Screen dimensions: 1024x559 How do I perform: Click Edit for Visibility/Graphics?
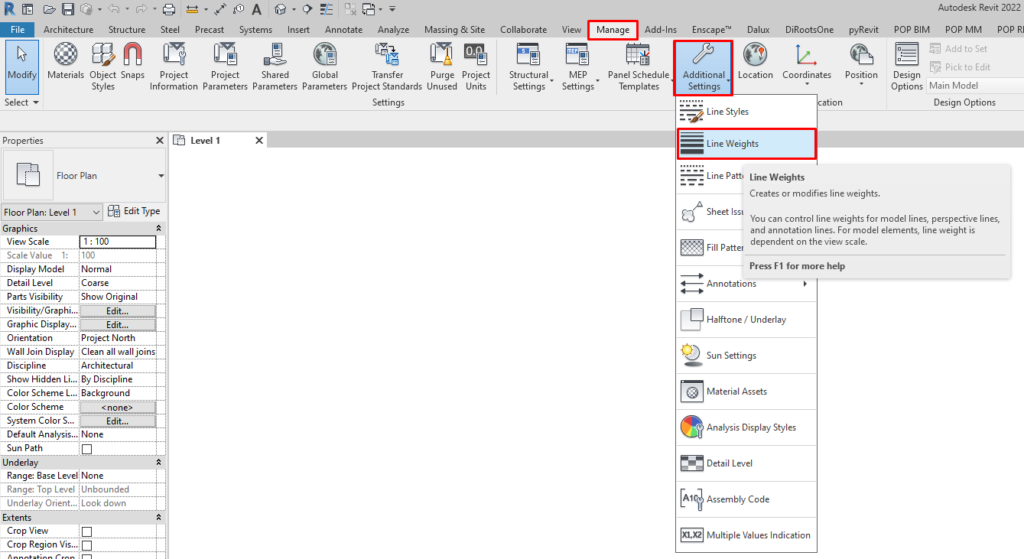tap(117, 311)
